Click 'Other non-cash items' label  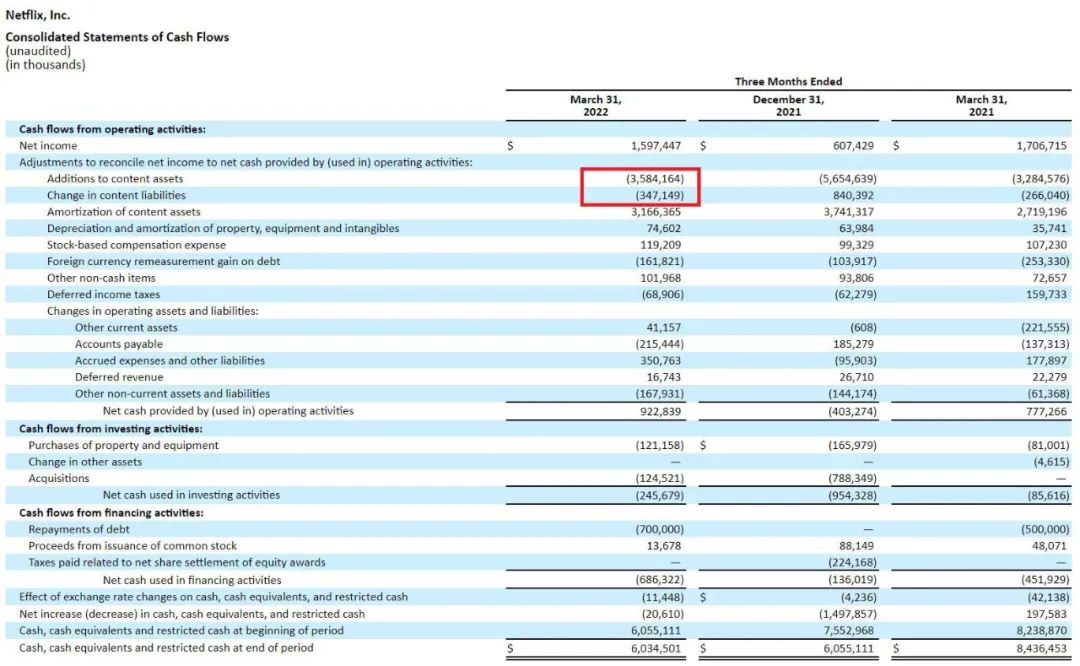tap(101, 278)
